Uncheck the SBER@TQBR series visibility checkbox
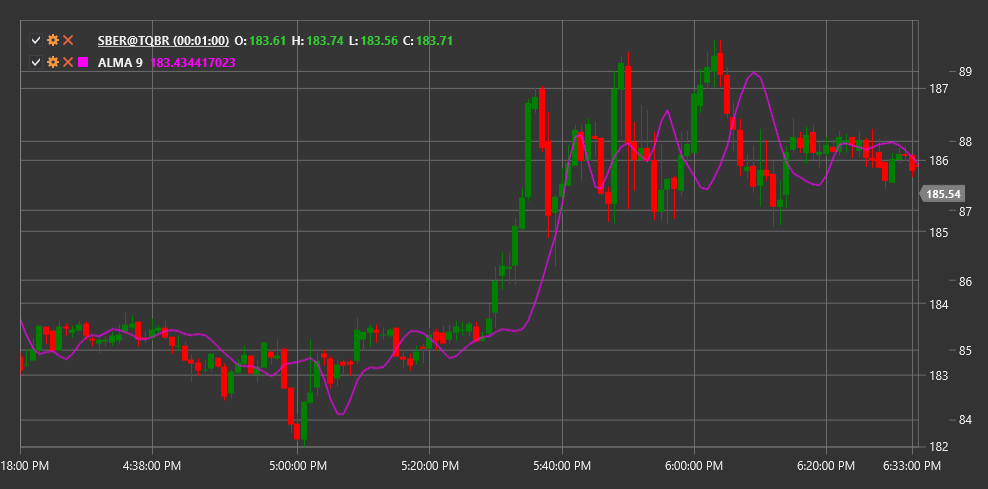This screenshot has height=489, width=988. (36, 41)
